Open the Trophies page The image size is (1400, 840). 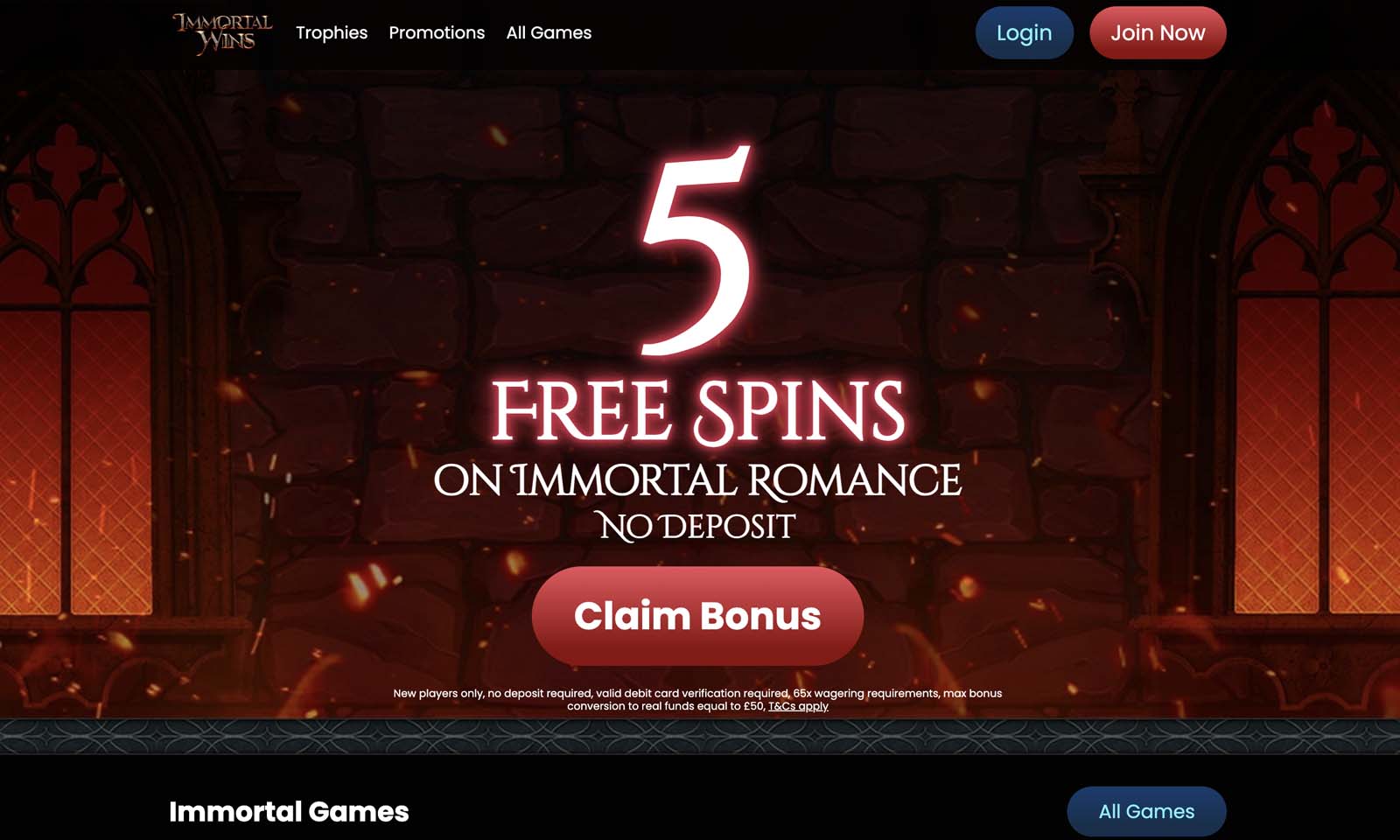coord(332,32)
